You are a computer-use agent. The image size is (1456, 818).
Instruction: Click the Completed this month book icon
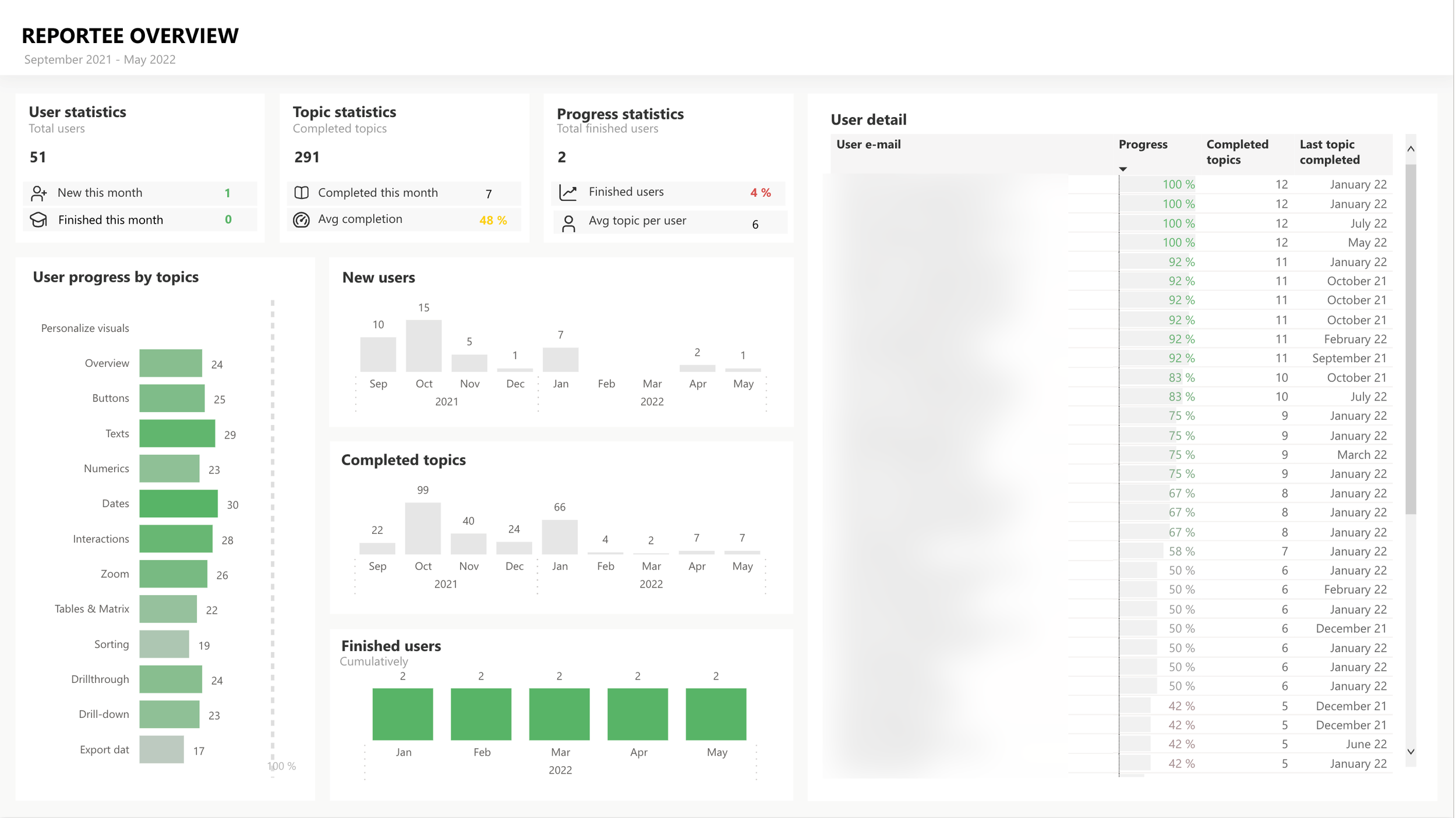click(302, 193)
